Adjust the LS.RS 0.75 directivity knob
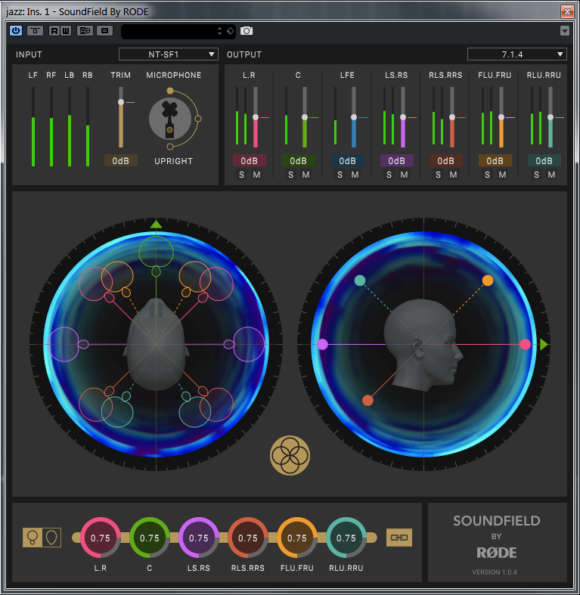580x595 pixels. (199, 538)
